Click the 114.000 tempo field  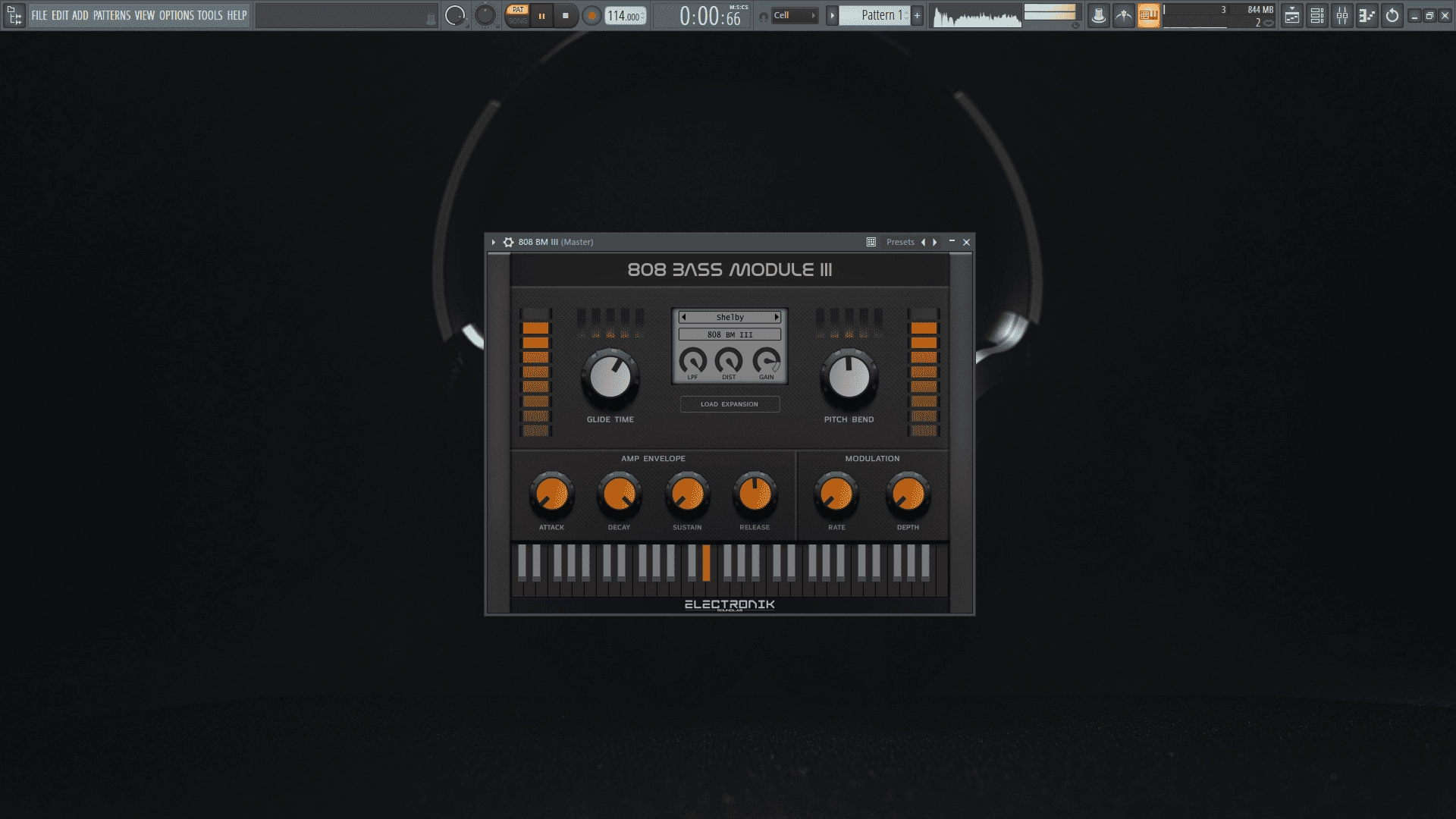point(626,16)
